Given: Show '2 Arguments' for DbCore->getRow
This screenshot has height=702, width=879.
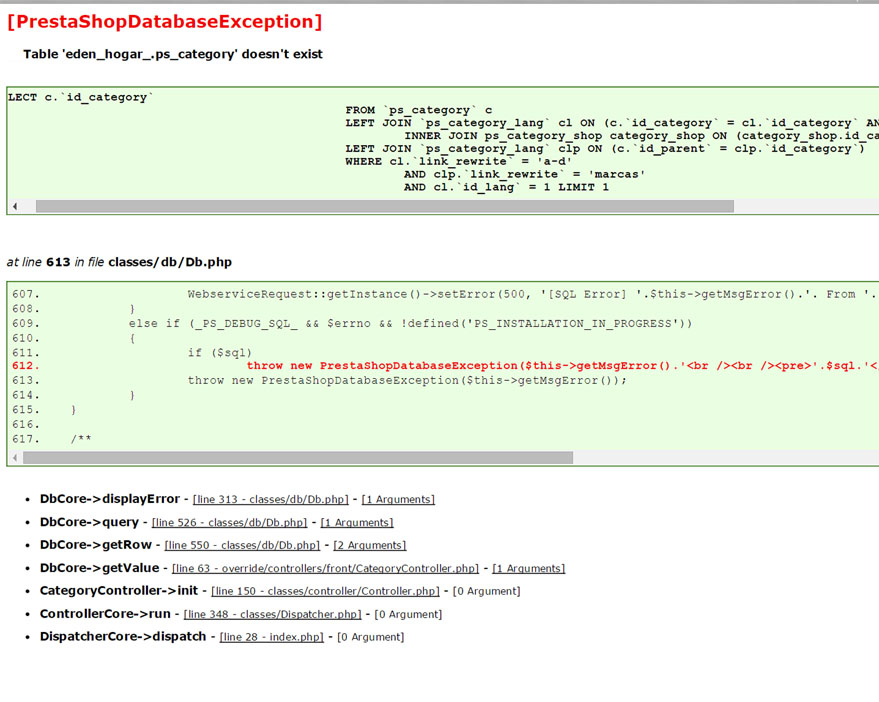Looking at the screenshot, I should (369, 546).
